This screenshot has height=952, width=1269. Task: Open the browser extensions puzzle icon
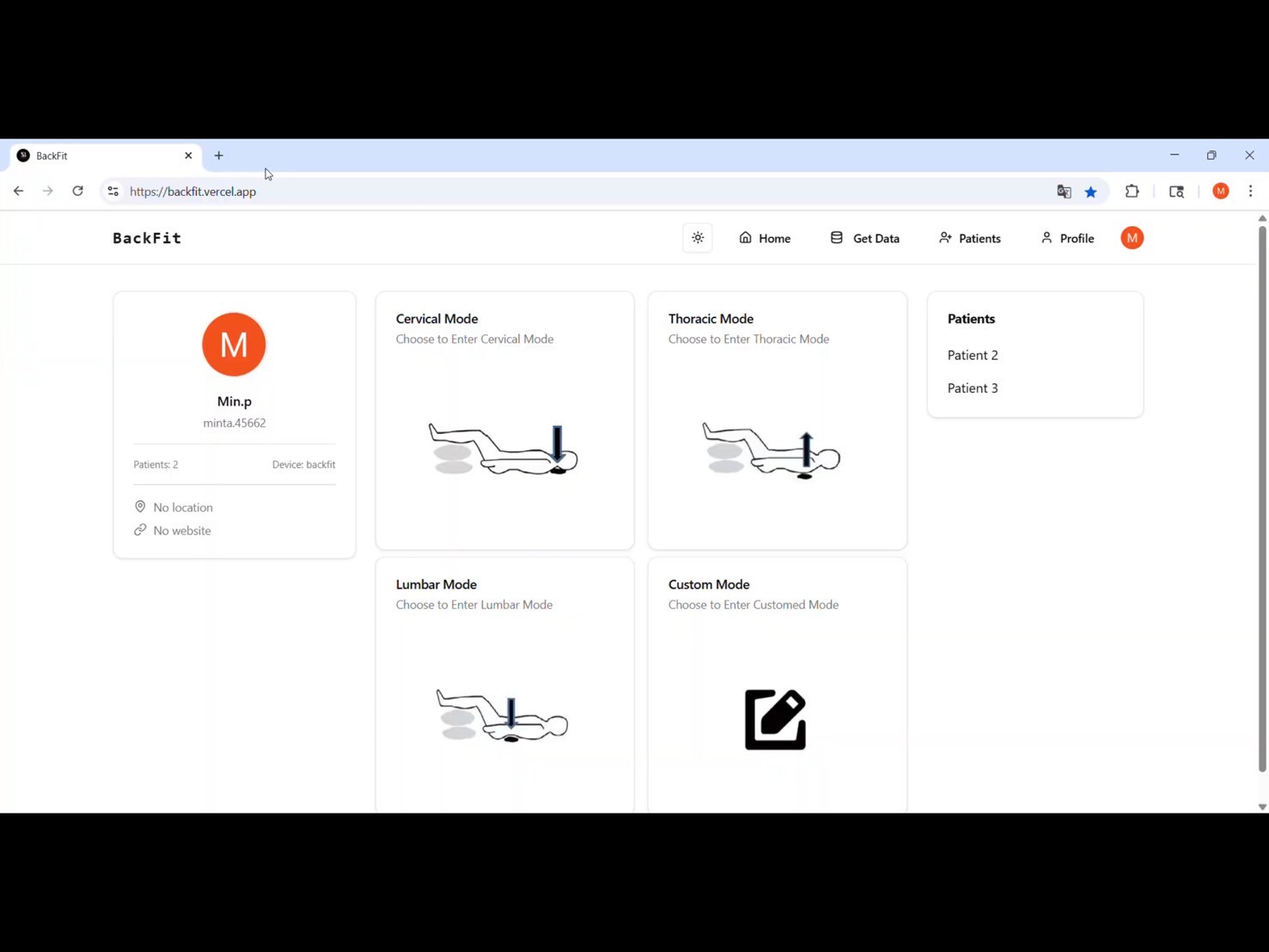coord(1132,192)
